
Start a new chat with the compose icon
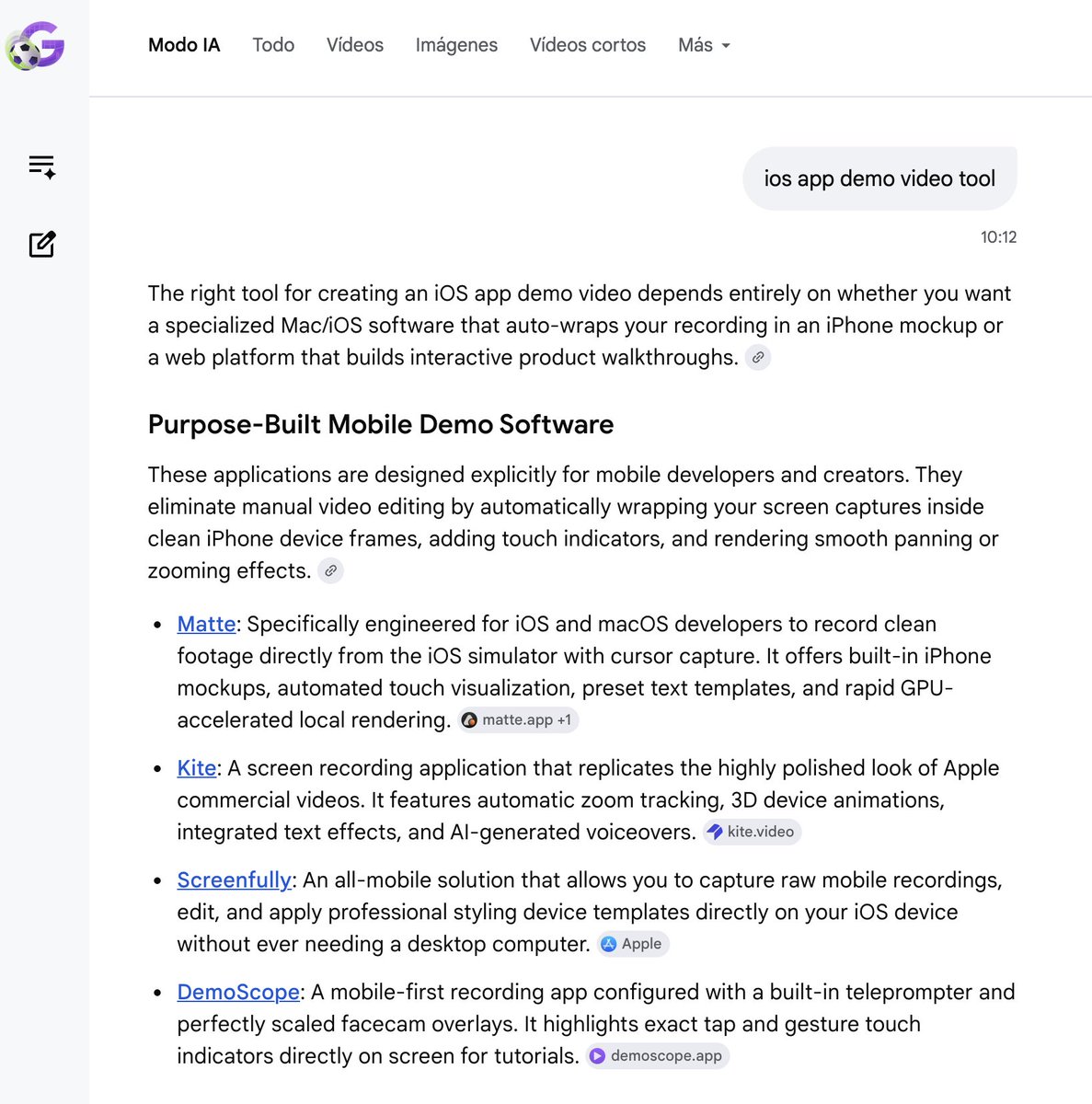42,244
